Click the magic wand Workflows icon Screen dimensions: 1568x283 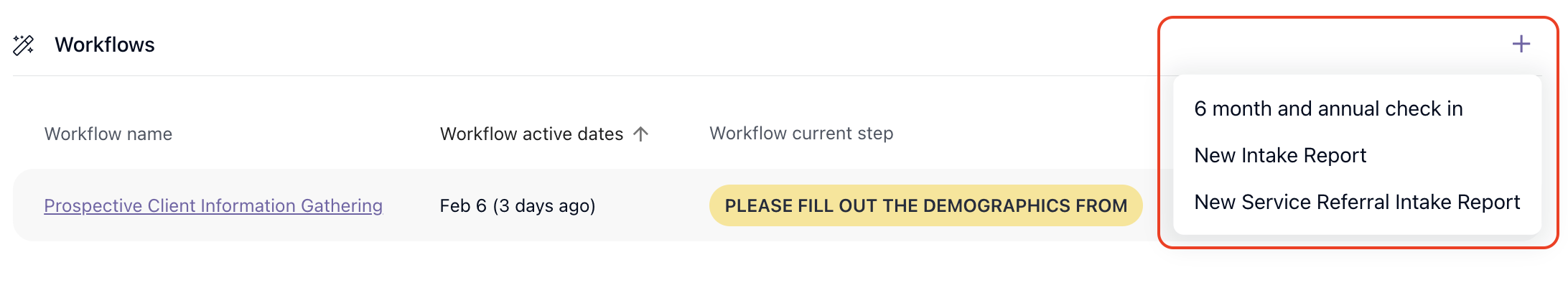click(x=24, y=45)
